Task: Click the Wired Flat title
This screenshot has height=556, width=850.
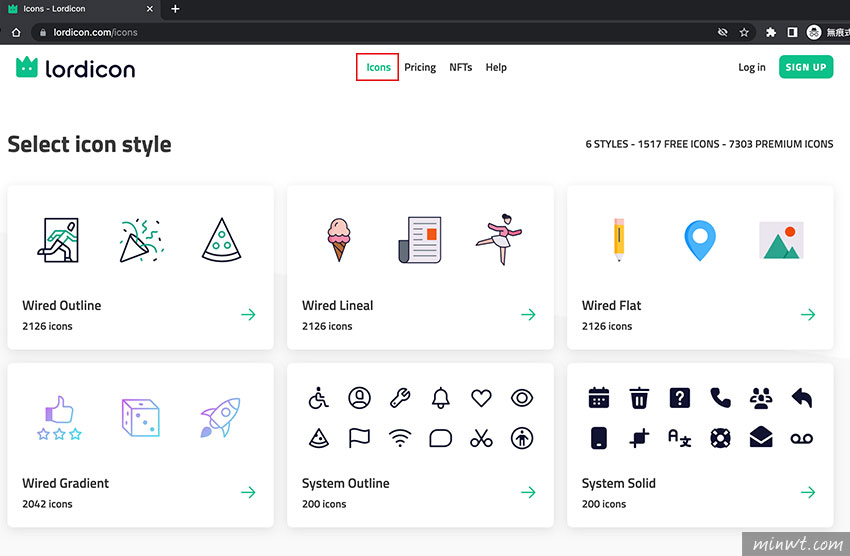Action: tap(611, 306)
